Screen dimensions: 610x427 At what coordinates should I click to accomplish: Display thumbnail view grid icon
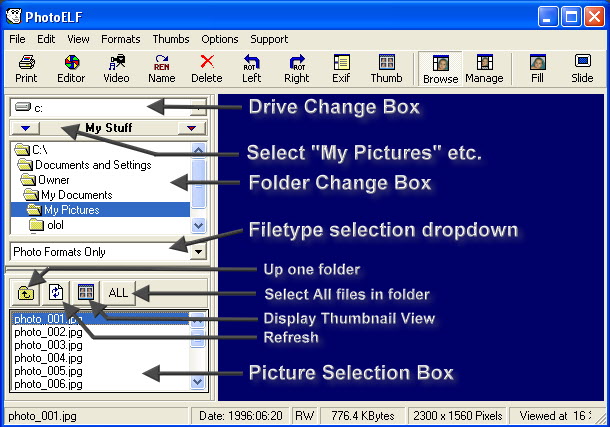pyautogui.click(x=86, y=292)
